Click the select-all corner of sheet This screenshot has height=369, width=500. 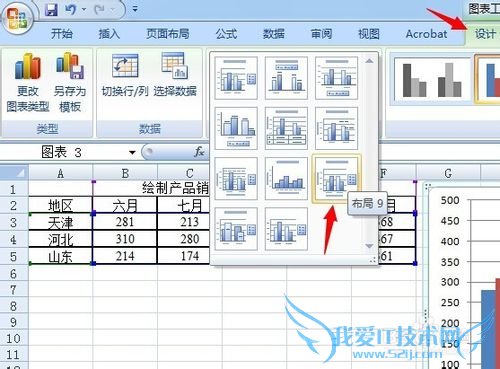[x=14, y=173]
